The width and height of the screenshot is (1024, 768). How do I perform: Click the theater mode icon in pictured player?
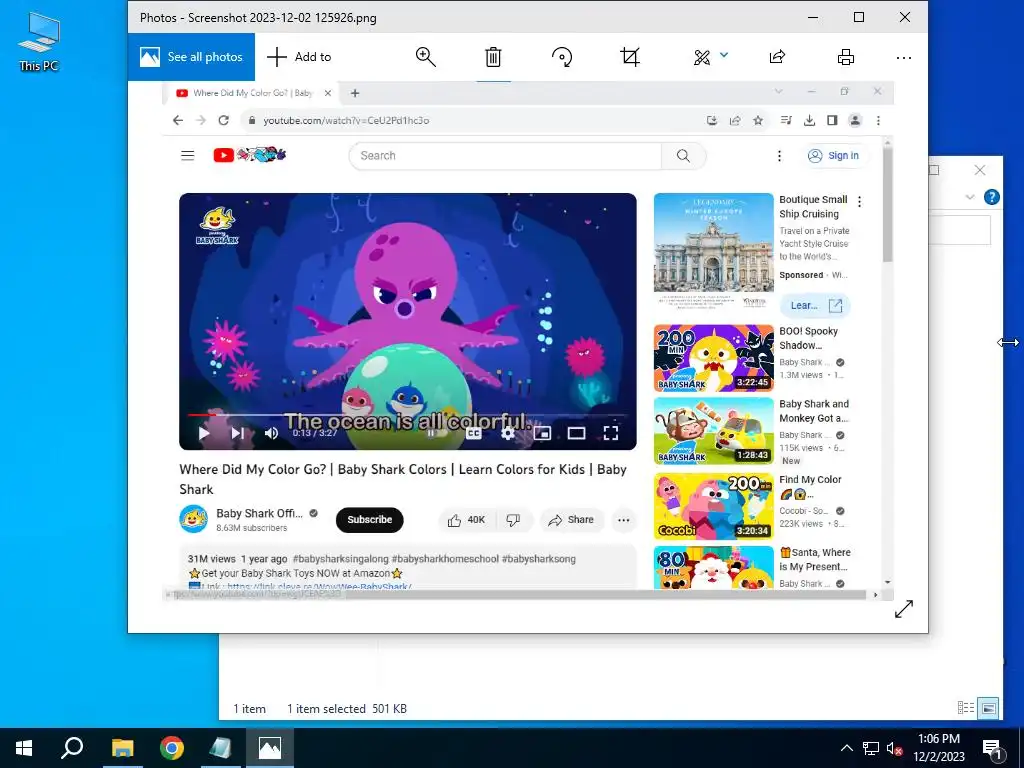coord(576,433)
